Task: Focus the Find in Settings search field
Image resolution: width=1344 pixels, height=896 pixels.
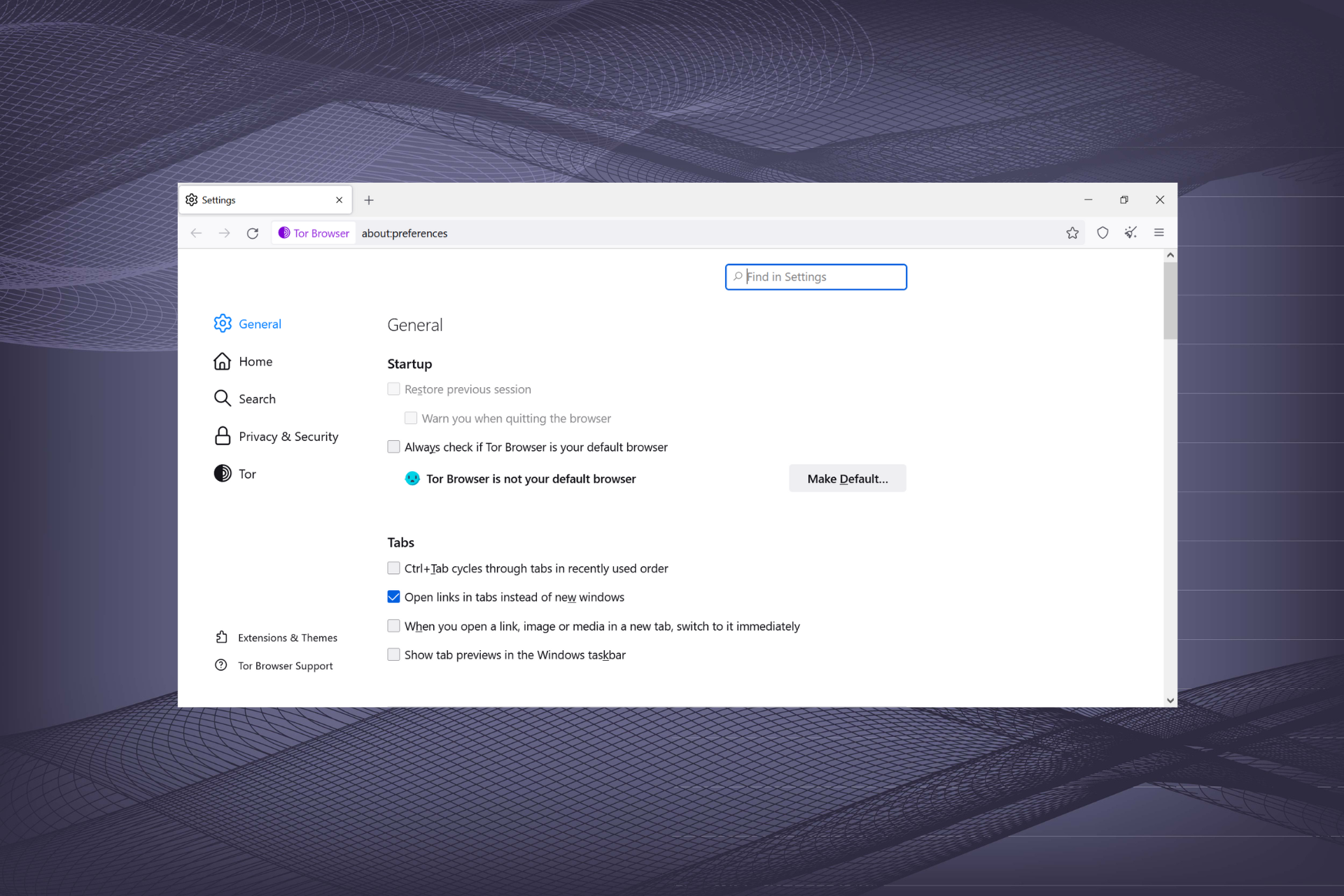Action: click(x=815, y=277)
